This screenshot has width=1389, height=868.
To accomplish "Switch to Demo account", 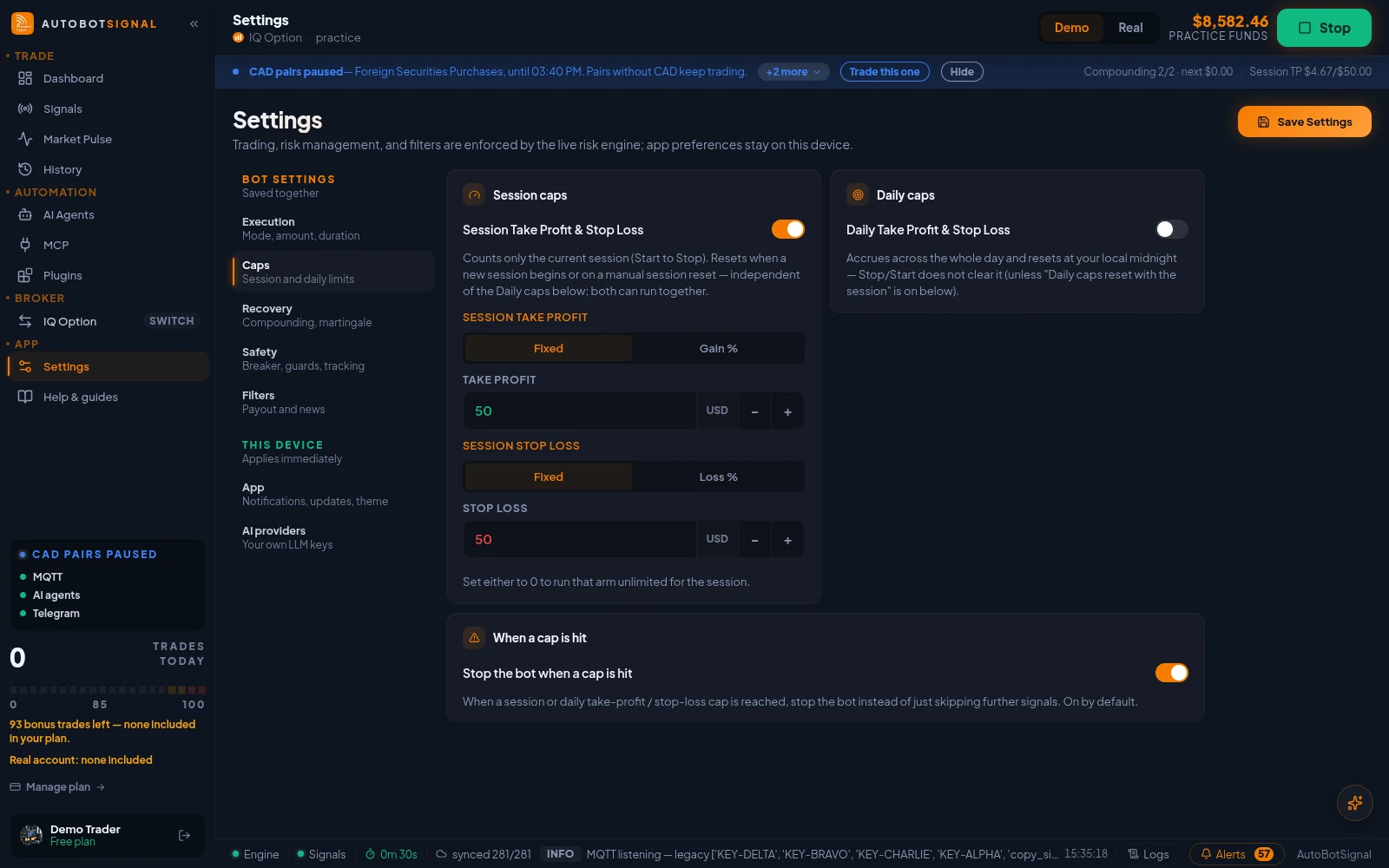I will [1071, 28].
